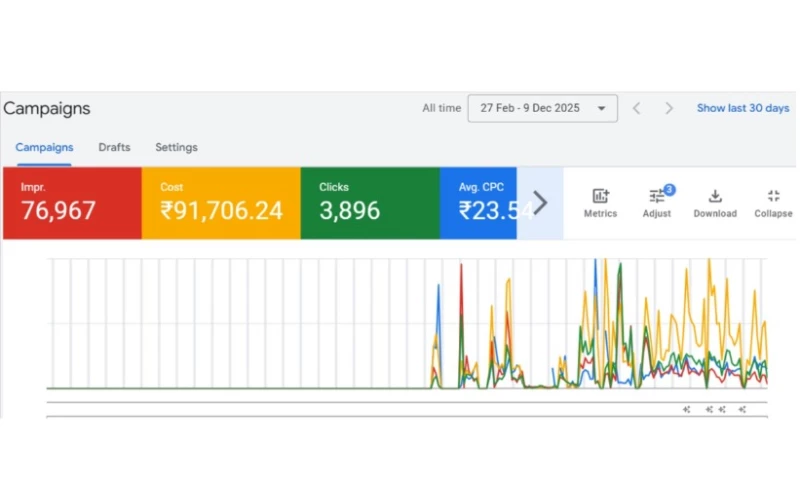Open the Metrics chart options
The image size is (800, 480).
(x=600, y=203)
